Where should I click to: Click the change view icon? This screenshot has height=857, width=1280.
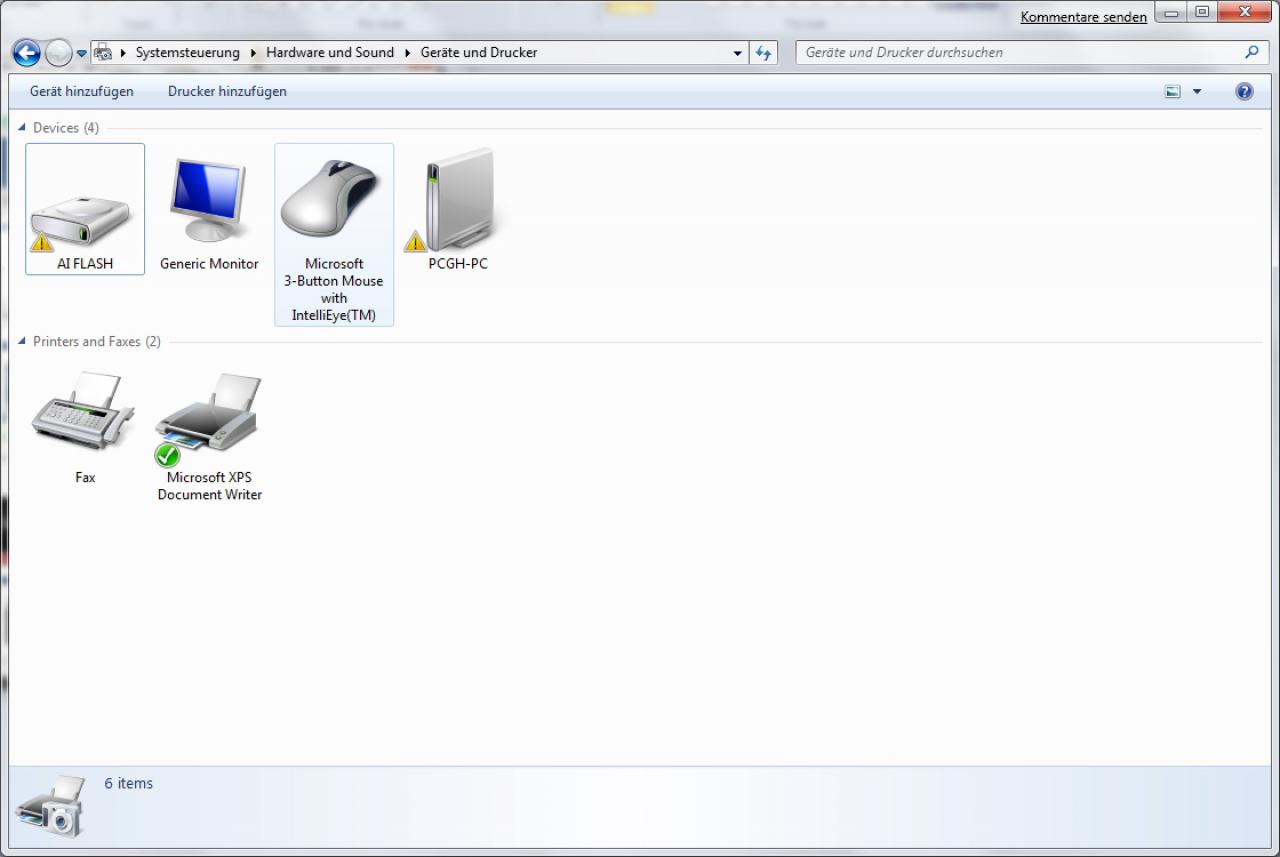[1173, 91]
